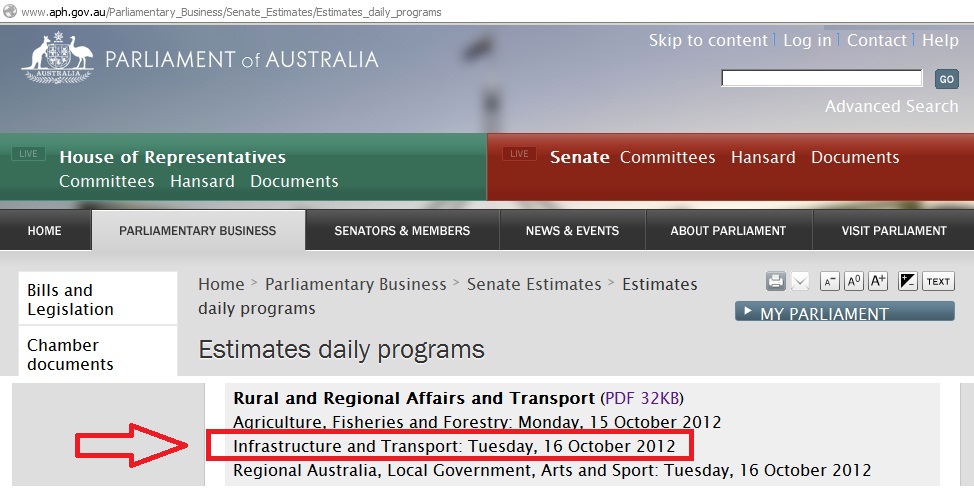Select PARLIAMENTARY BUSINESS navigation tab
The height and width of the screenshot is (489, 974).
[198, 231]
